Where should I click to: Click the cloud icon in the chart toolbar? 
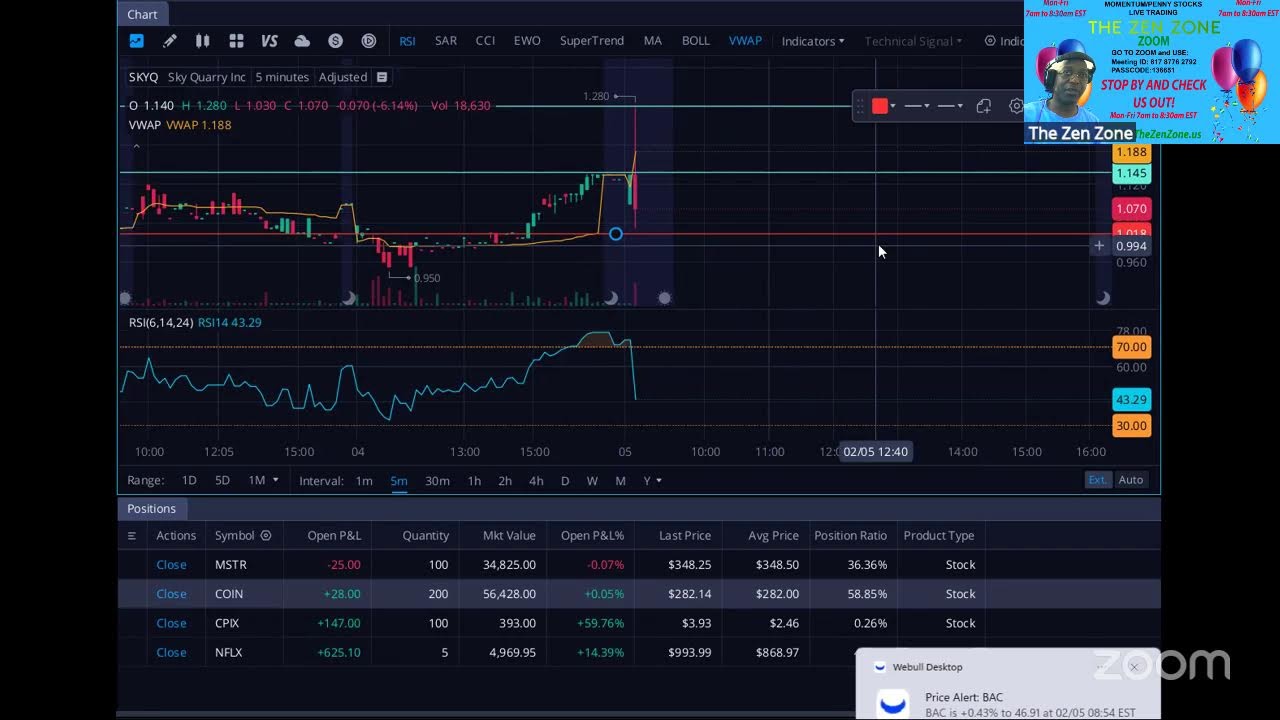302,41
